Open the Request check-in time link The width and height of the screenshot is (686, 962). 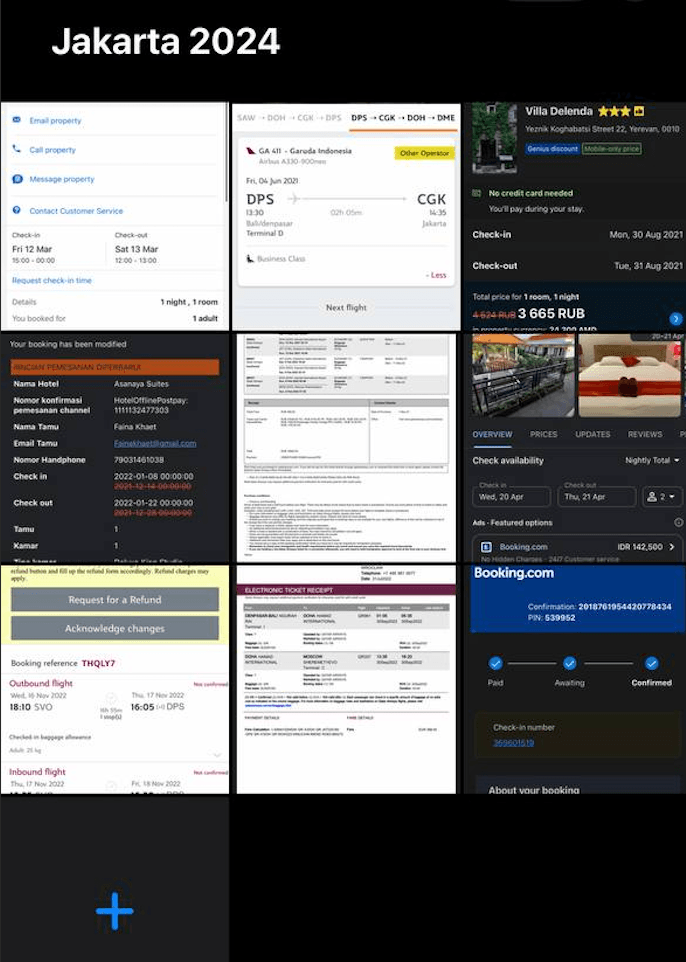pyautogui.click(x=51, y=281)
